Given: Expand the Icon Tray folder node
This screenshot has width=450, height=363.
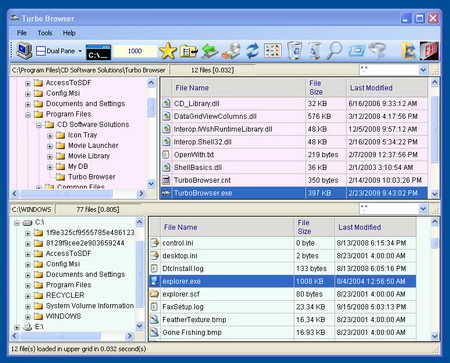Looking at the screenshot, I should click(50, 135).
